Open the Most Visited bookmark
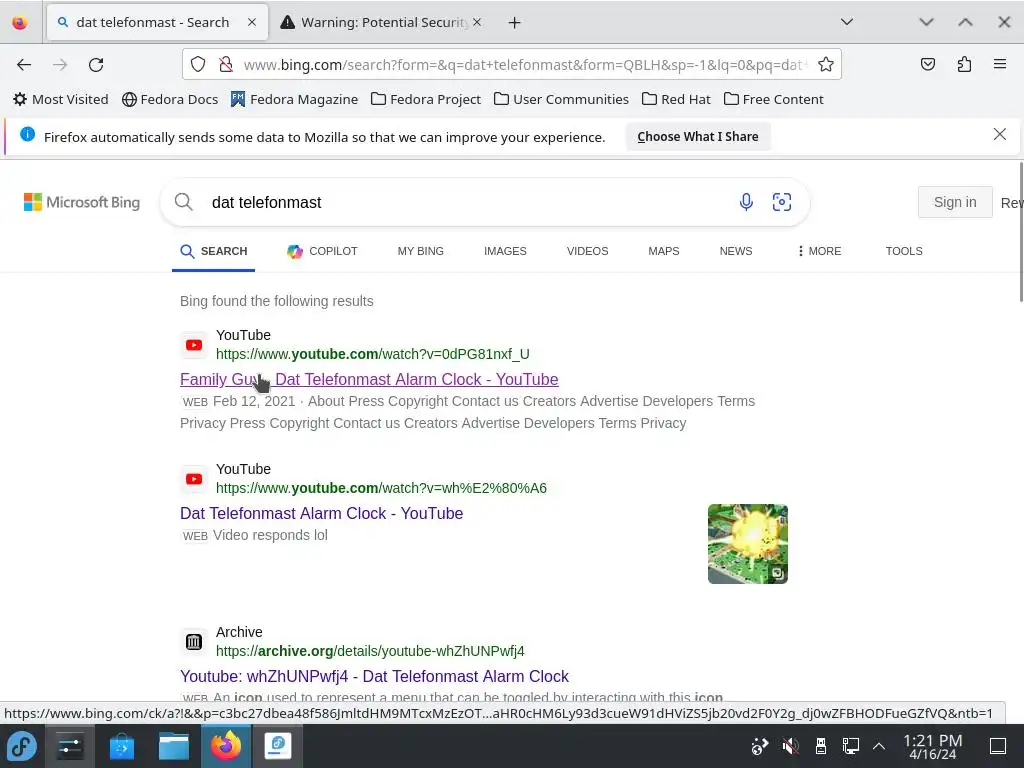The width and height of the screenshot is (1024, 768). (60, 99)
